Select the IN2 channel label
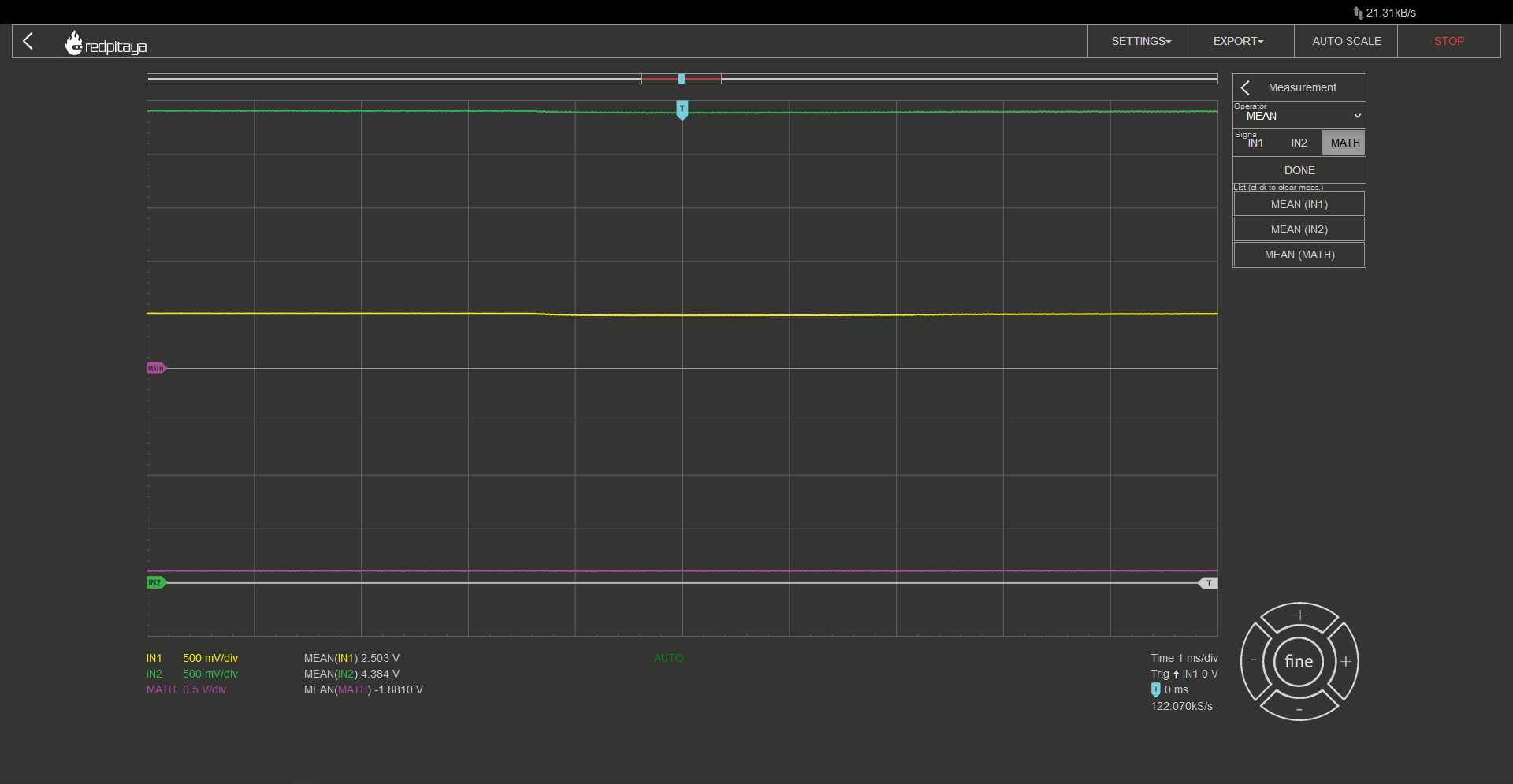 (x=154, y=674)
